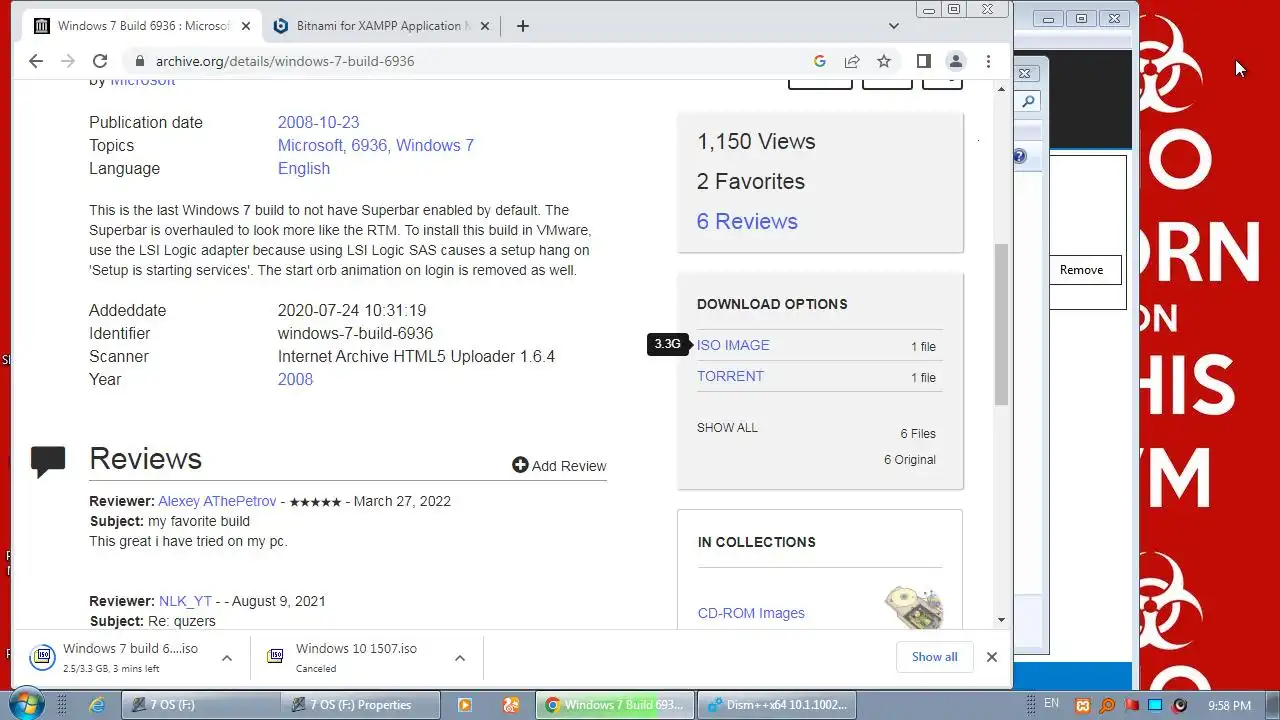Expand the Windows 10 1507.iso download options
The image size is (1280, 720).
(x=460, y=657)
